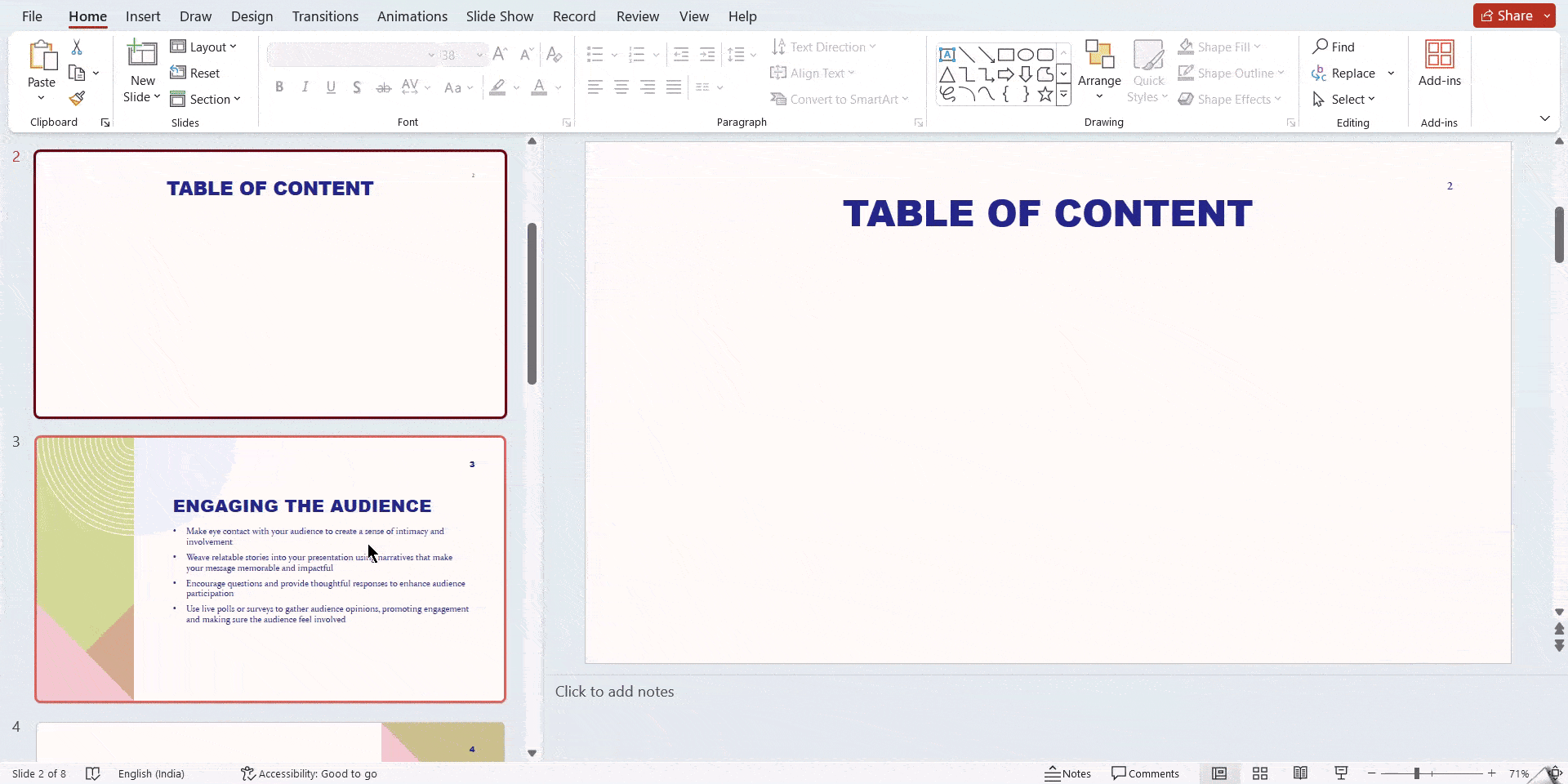Select the Text Box shape tool
1568x784 pixels.
(x=947, y=54)
